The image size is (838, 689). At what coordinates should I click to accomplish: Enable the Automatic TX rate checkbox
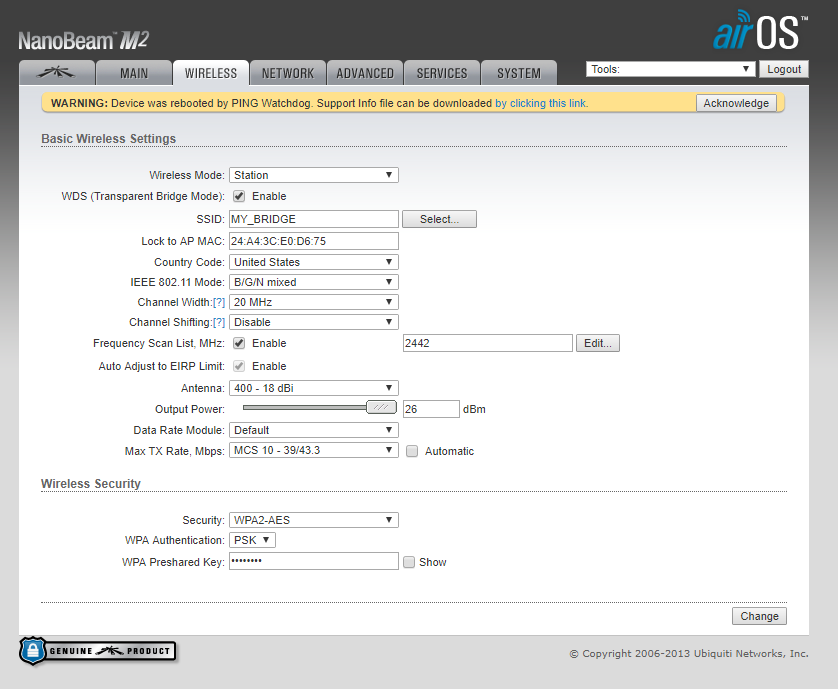[412, 451]
